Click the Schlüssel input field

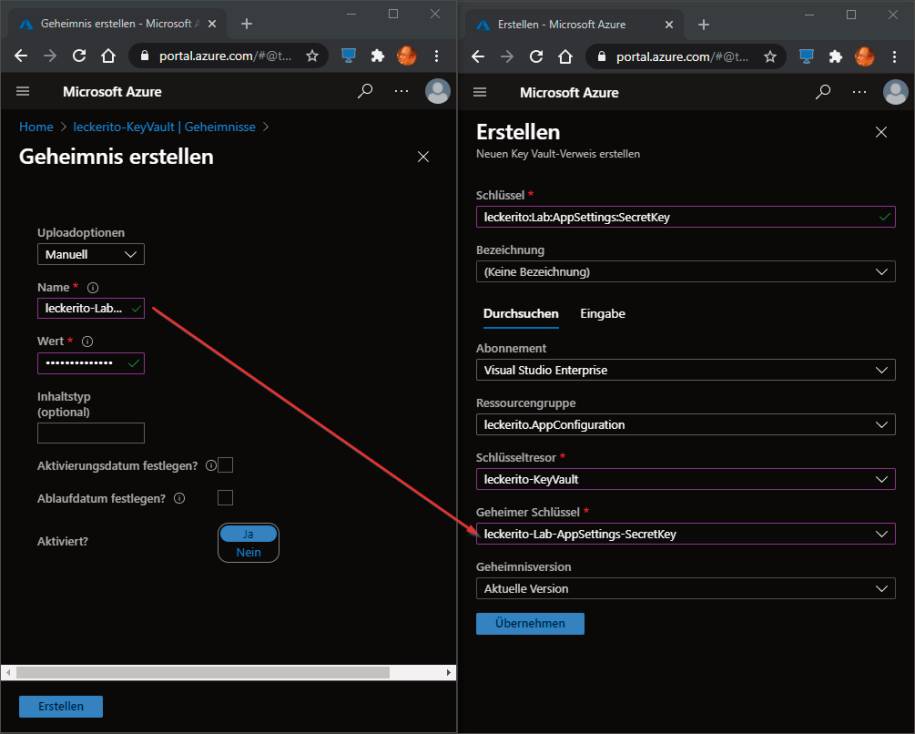click(686, 217)
